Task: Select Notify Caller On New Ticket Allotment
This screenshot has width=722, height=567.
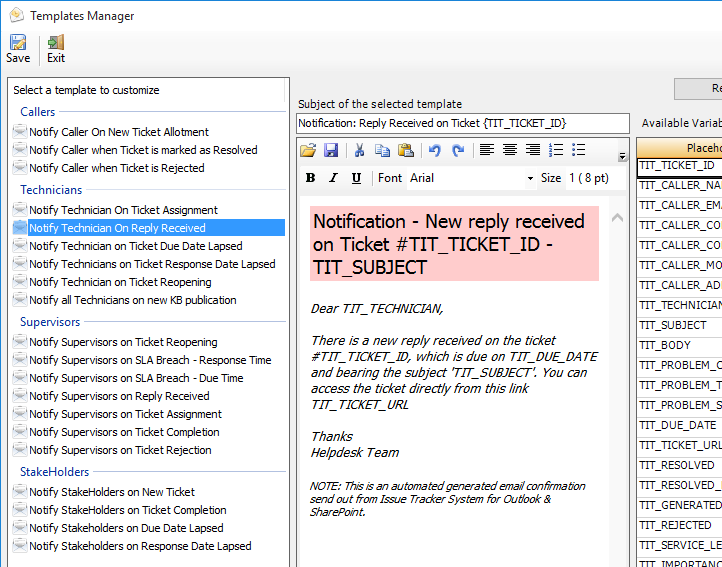Action: pos(118,132)
